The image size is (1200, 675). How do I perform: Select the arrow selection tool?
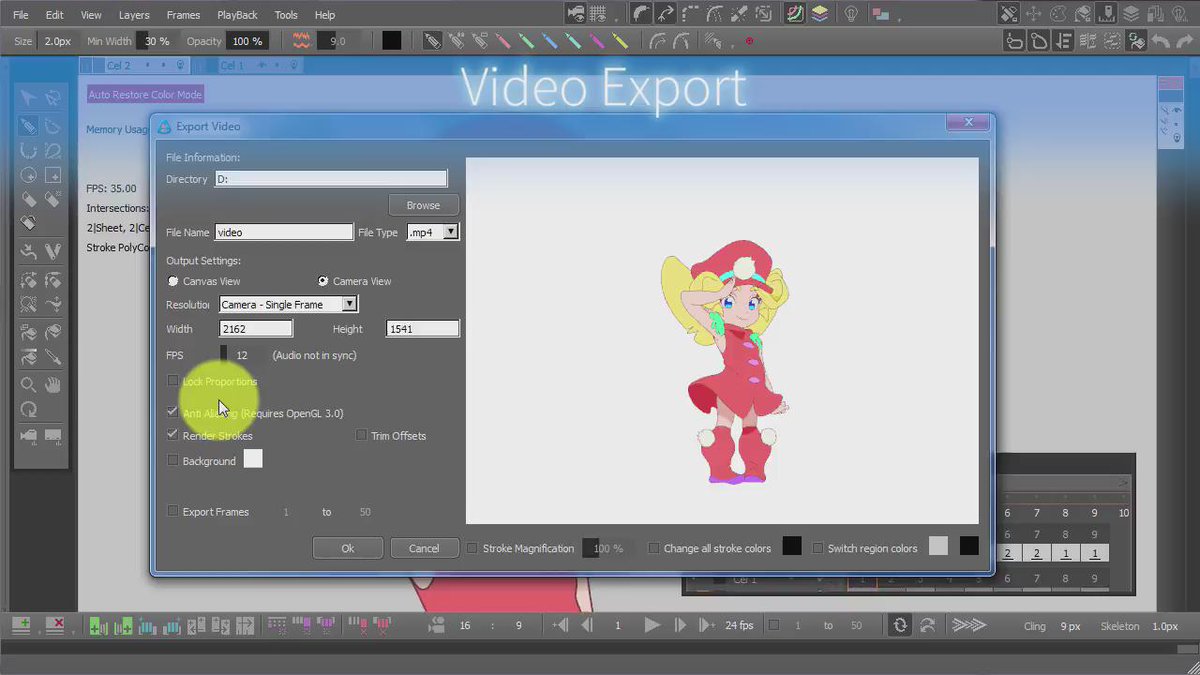28,97
